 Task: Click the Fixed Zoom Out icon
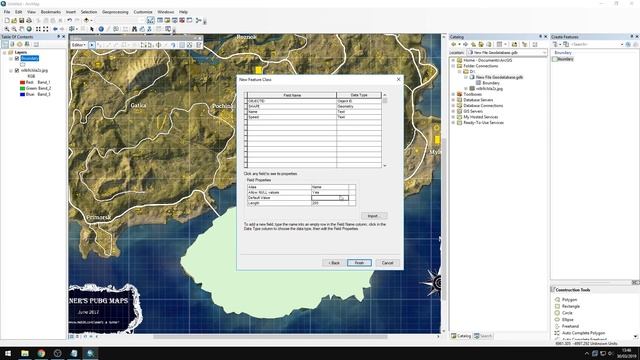point(45,29)
